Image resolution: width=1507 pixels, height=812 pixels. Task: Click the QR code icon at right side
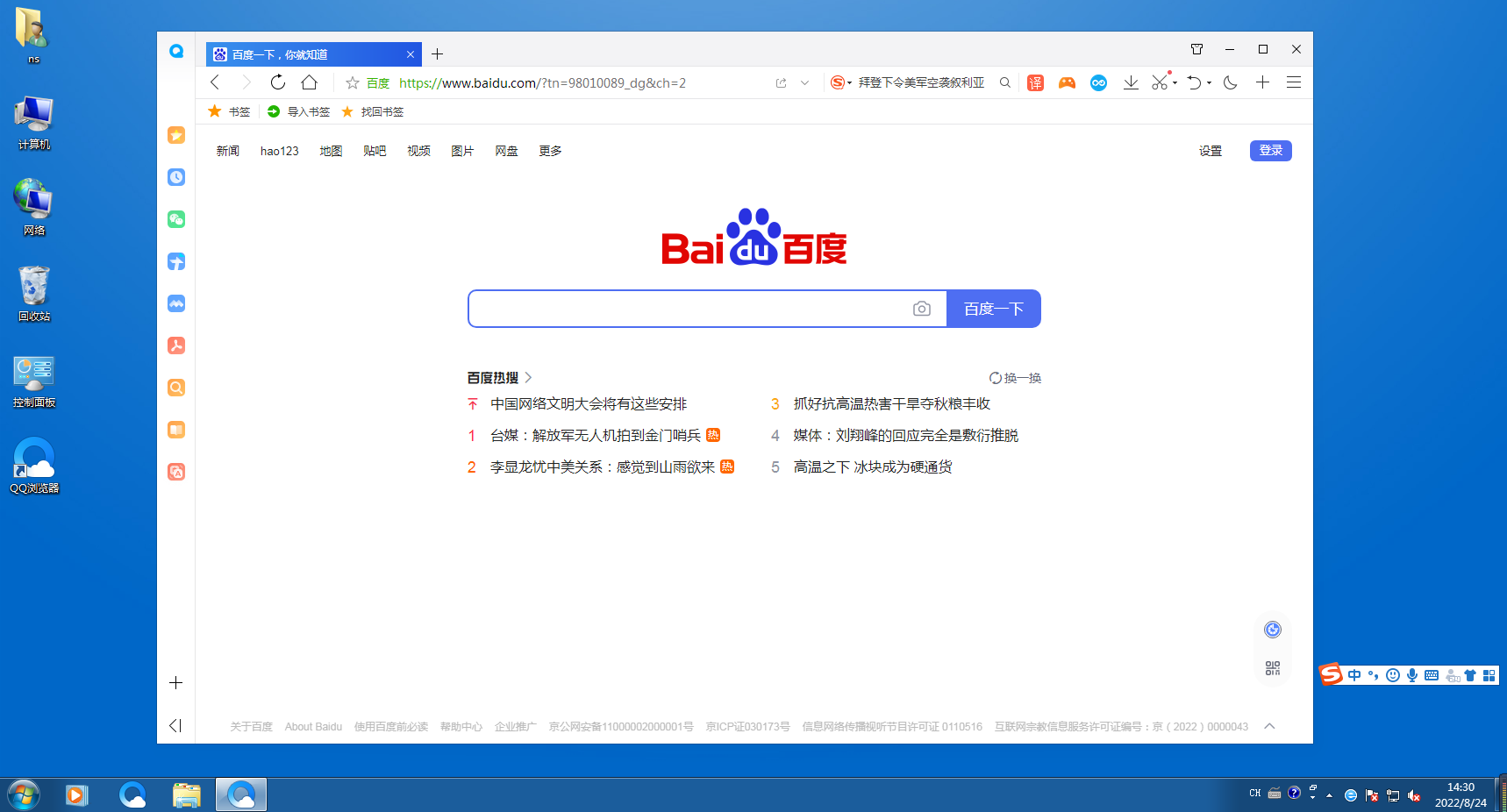[x=1273, y=668]
